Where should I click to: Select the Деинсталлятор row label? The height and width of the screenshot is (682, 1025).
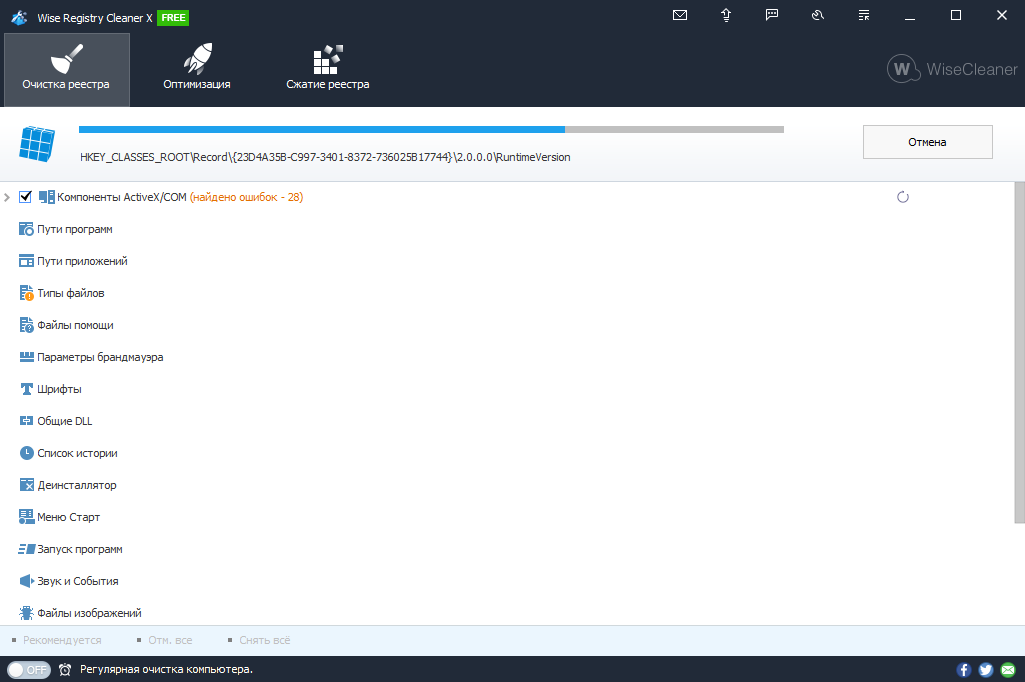click(x=77, y=485)
